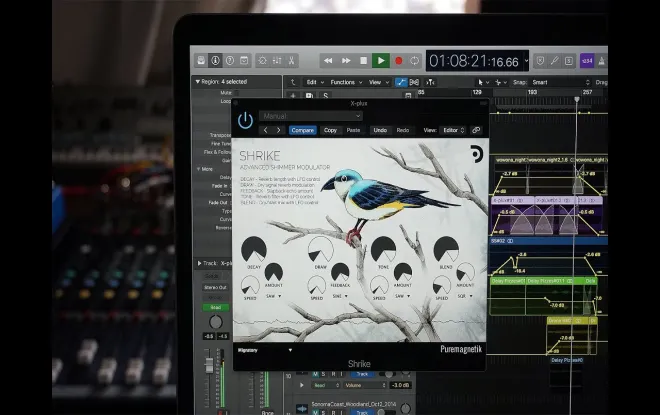Click the Copy button in plugin header
Viewport: 660px width, 415px height.
tap(330, 130)
